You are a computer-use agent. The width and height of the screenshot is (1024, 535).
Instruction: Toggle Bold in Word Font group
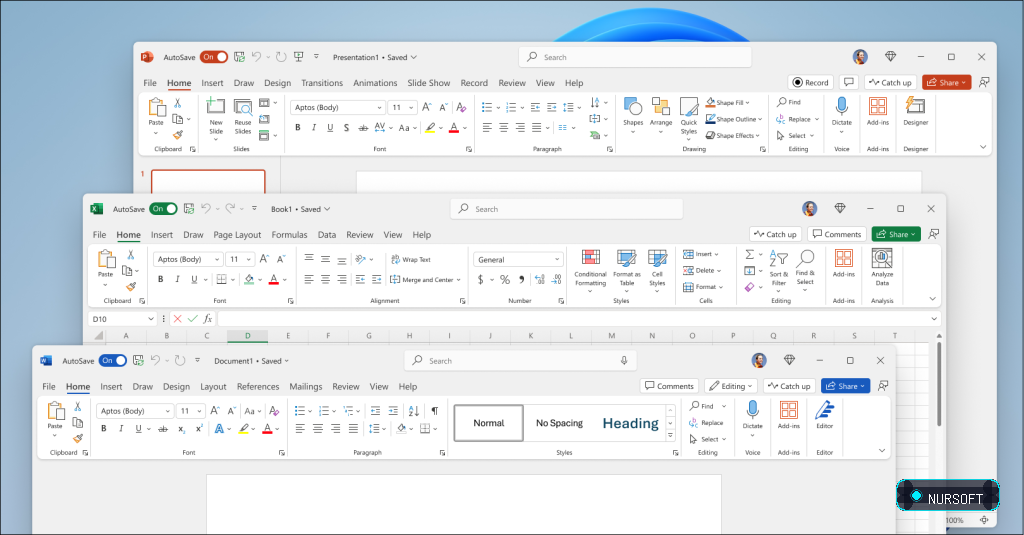(104, 429)
